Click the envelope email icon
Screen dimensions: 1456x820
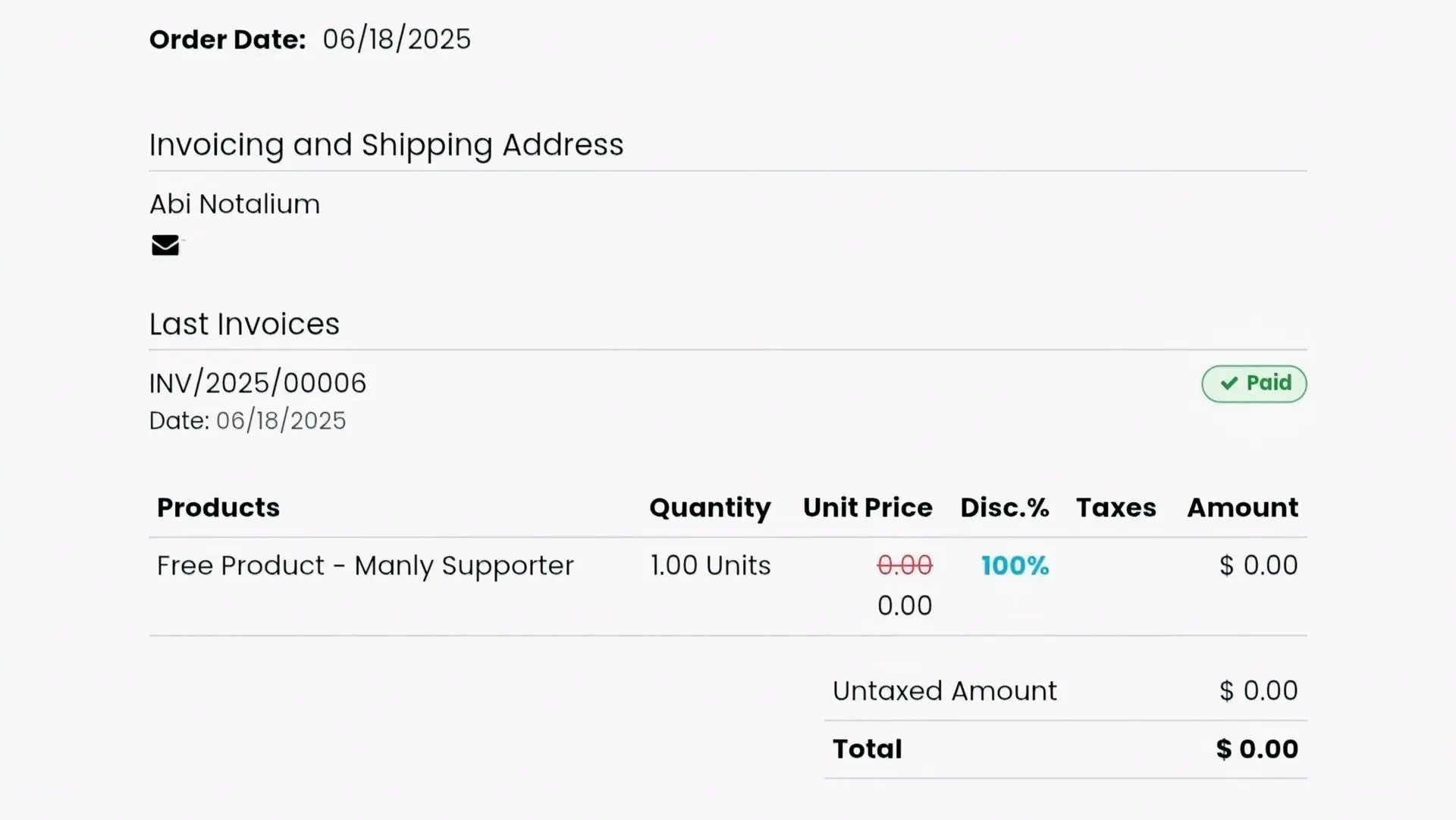pyautogui.click(x=165, y=245)
